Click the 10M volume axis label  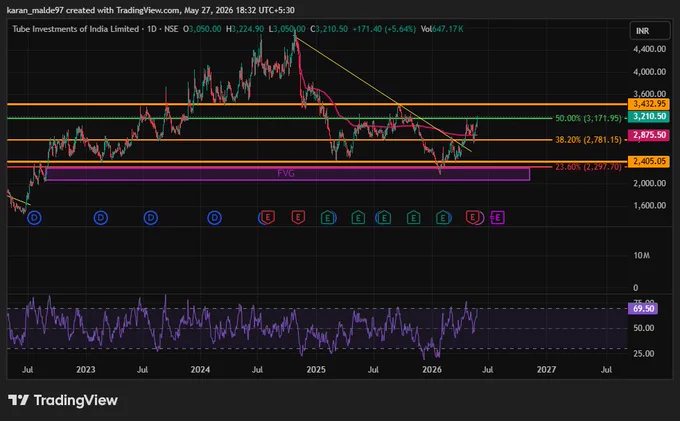(x=641, y=255)
